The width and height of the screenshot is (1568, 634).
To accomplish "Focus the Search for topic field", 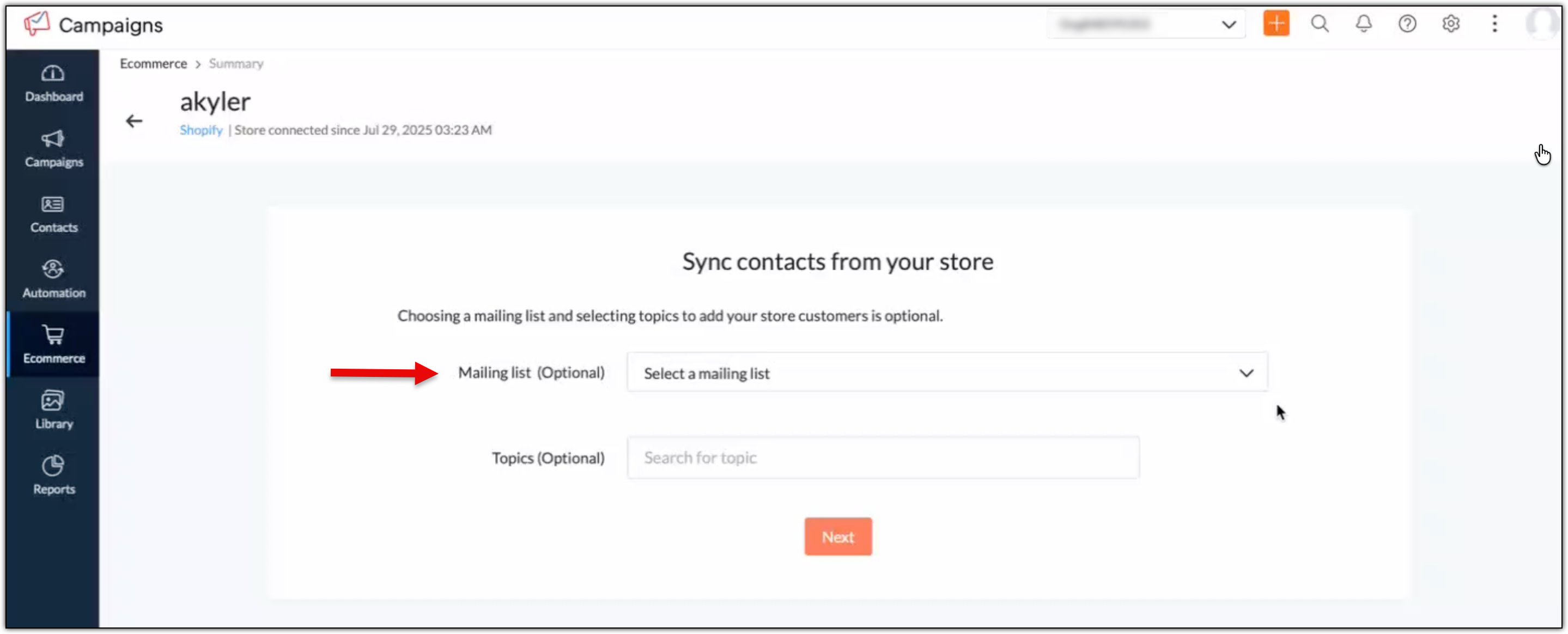I will point(883,458).
